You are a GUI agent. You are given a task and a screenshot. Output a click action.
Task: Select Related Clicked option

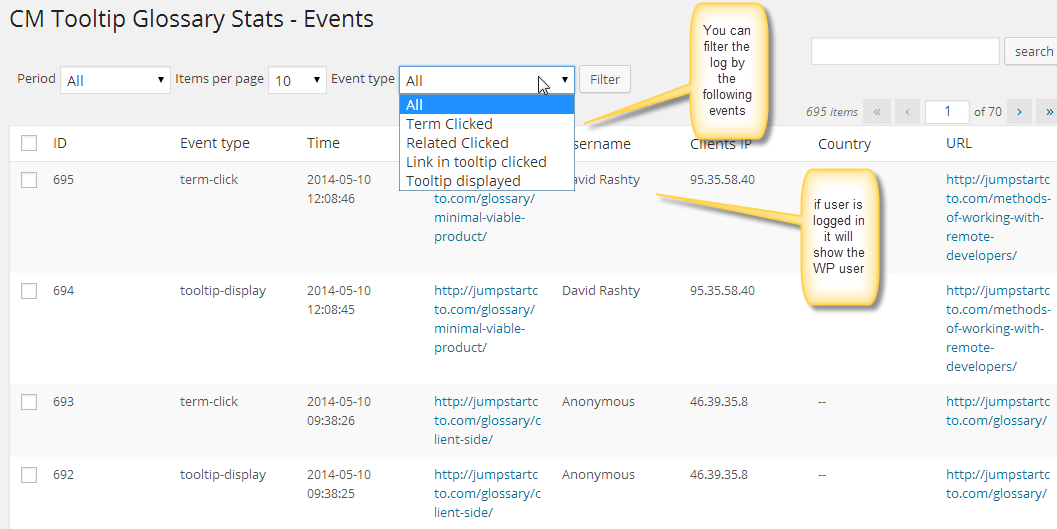[457, 143]
